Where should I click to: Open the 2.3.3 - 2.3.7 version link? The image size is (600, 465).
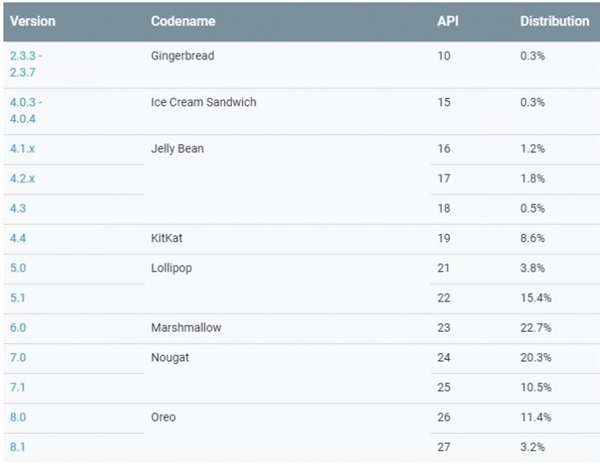[x=26, y=64]
